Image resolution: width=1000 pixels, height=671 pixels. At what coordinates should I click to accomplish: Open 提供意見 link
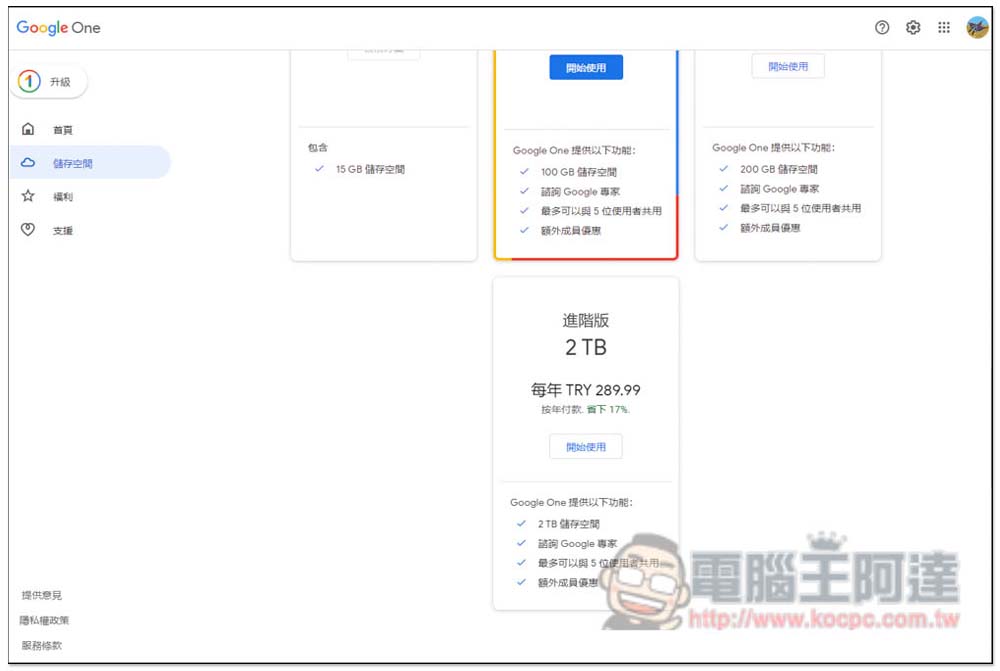41,595
